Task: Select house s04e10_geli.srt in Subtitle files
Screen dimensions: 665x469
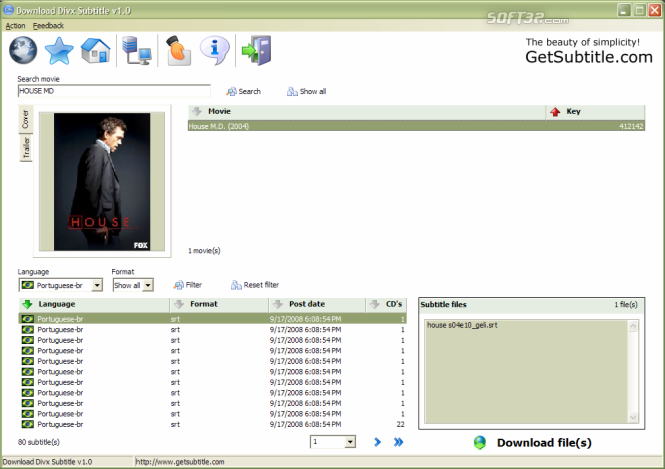Action: pos(462,325)
